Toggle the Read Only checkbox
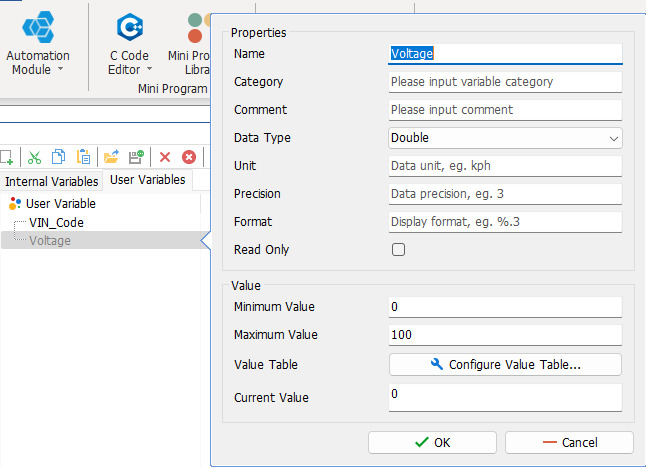This screenshot has width=646, height=467. coord(398,250)
